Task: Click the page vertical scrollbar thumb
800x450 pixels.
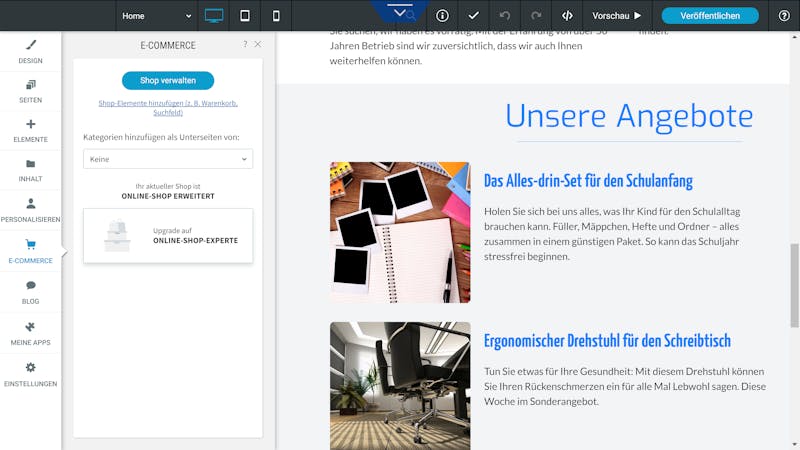Action: point(794,286)
